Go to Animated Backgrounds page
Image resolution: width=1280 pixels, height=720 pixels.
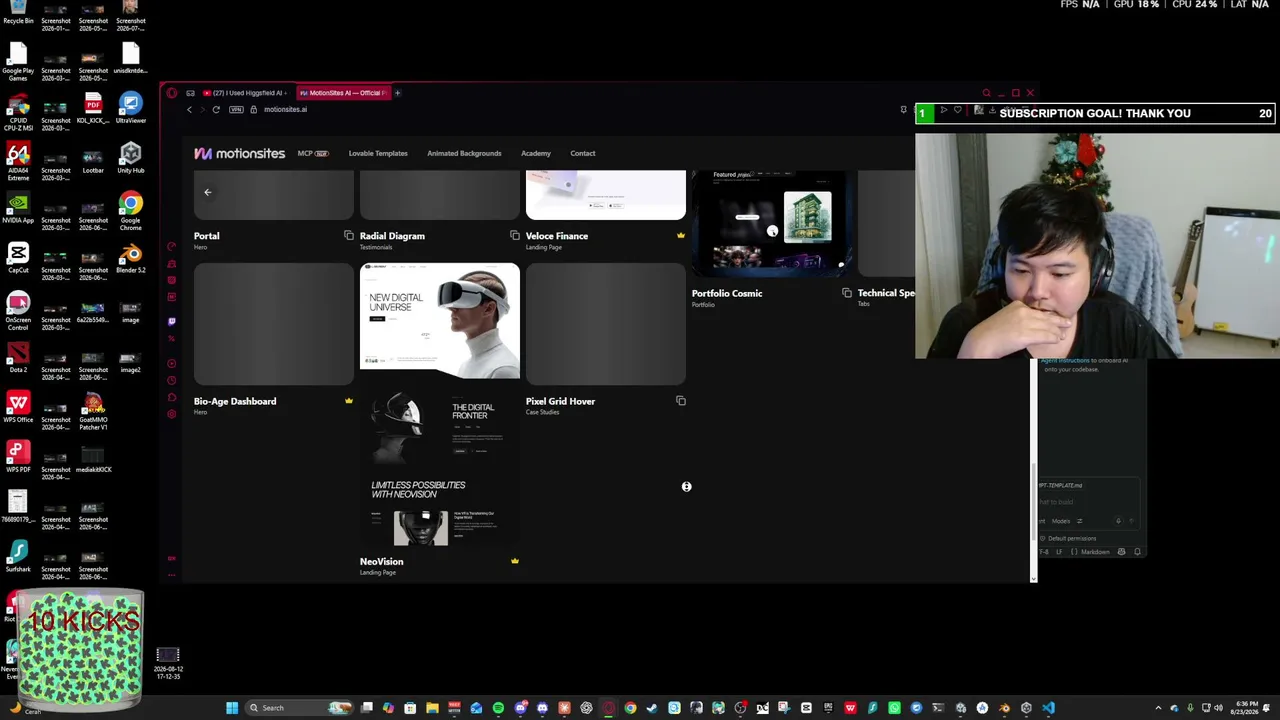click(x=464, y=153)
